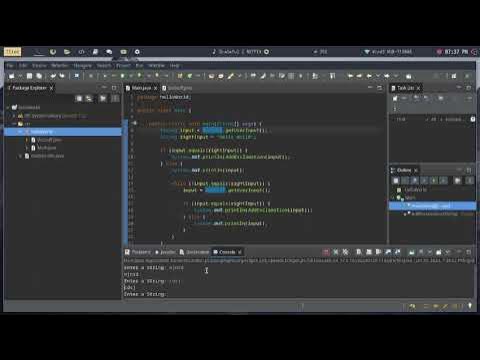The image size is (480, 360).
Task: Expand JRE System Library node
Action: pos(14,116)
